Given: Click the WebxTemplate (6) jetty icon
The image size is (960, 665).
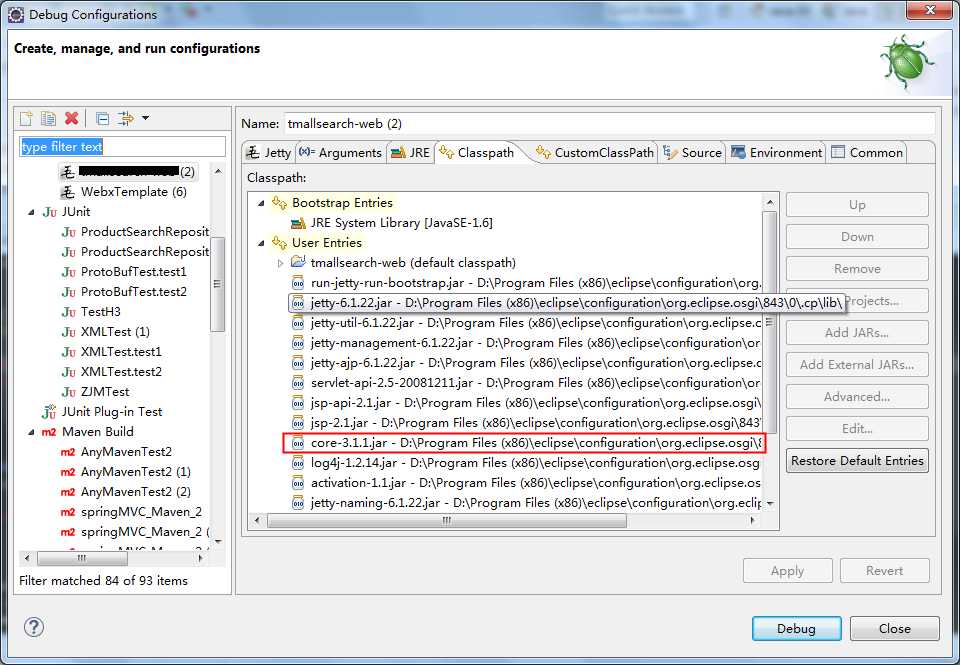Looking at the screenshot, I should (x=67, y=192).
